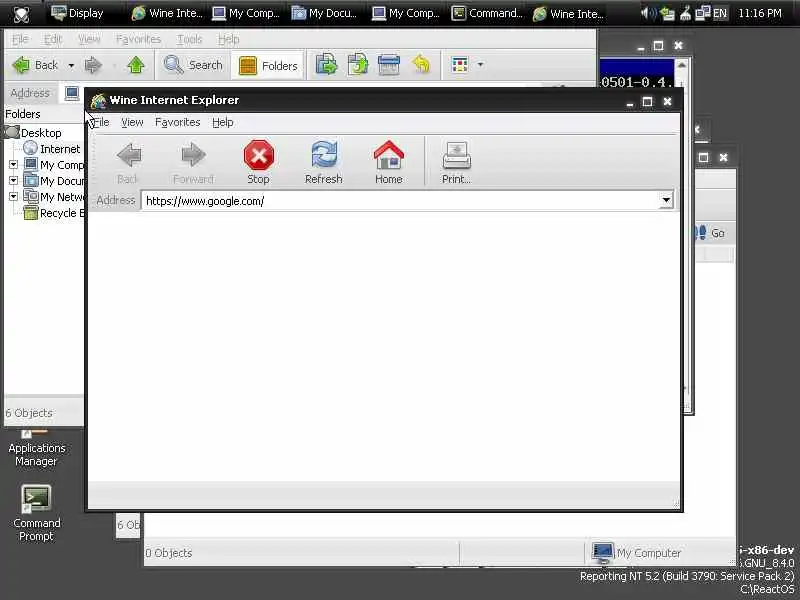Switch to Command Prompt task on taskbar
Viewport: 800px width, 600px height.
tap(487, 13)
